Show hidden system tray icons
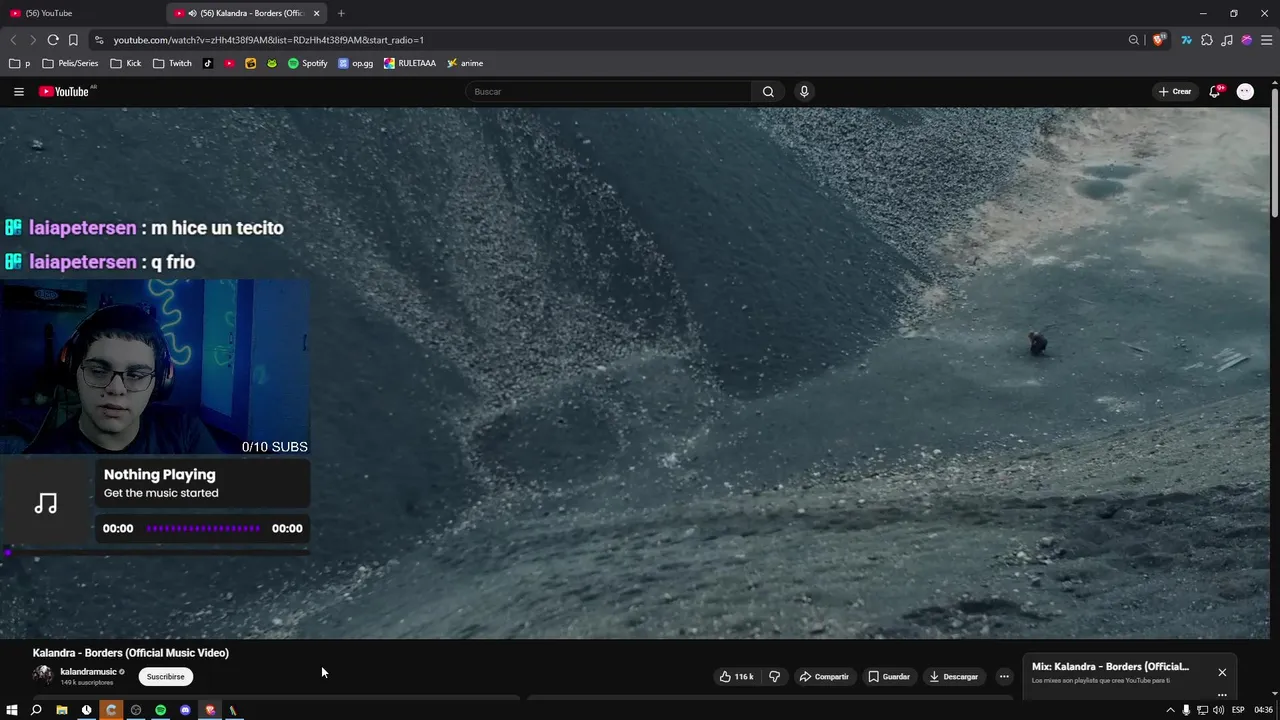 point(1170,710)
